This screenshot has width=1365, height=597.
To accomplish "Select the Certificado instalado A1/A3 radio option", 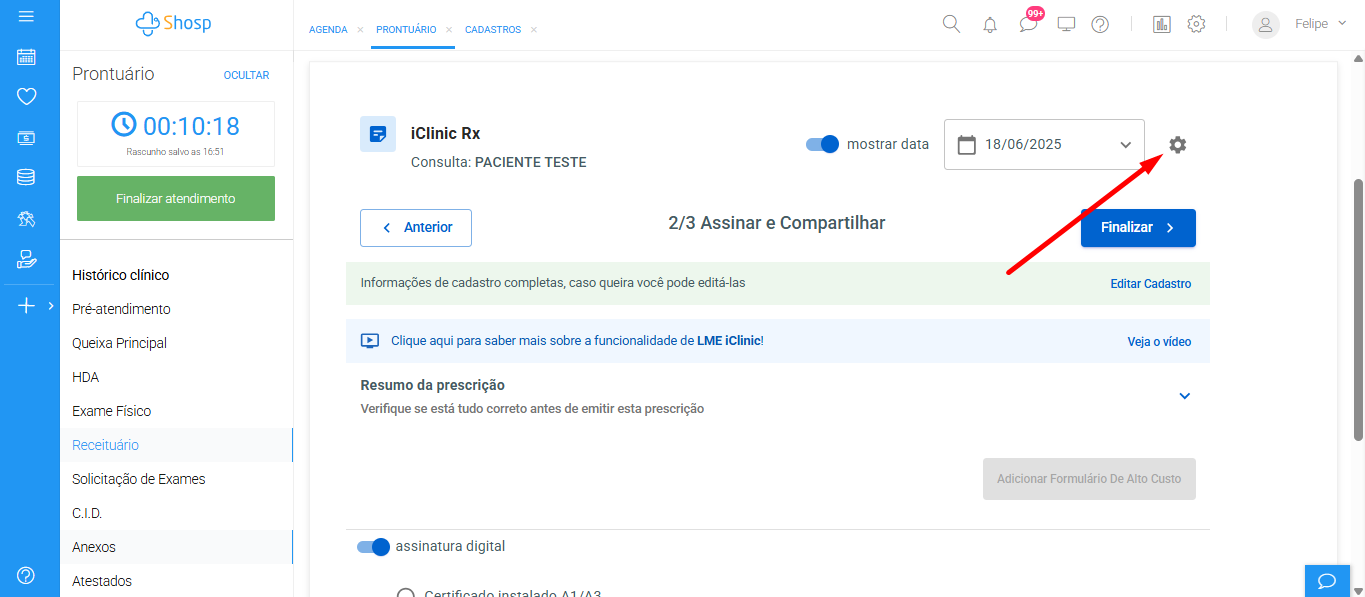I will (405, 594).
